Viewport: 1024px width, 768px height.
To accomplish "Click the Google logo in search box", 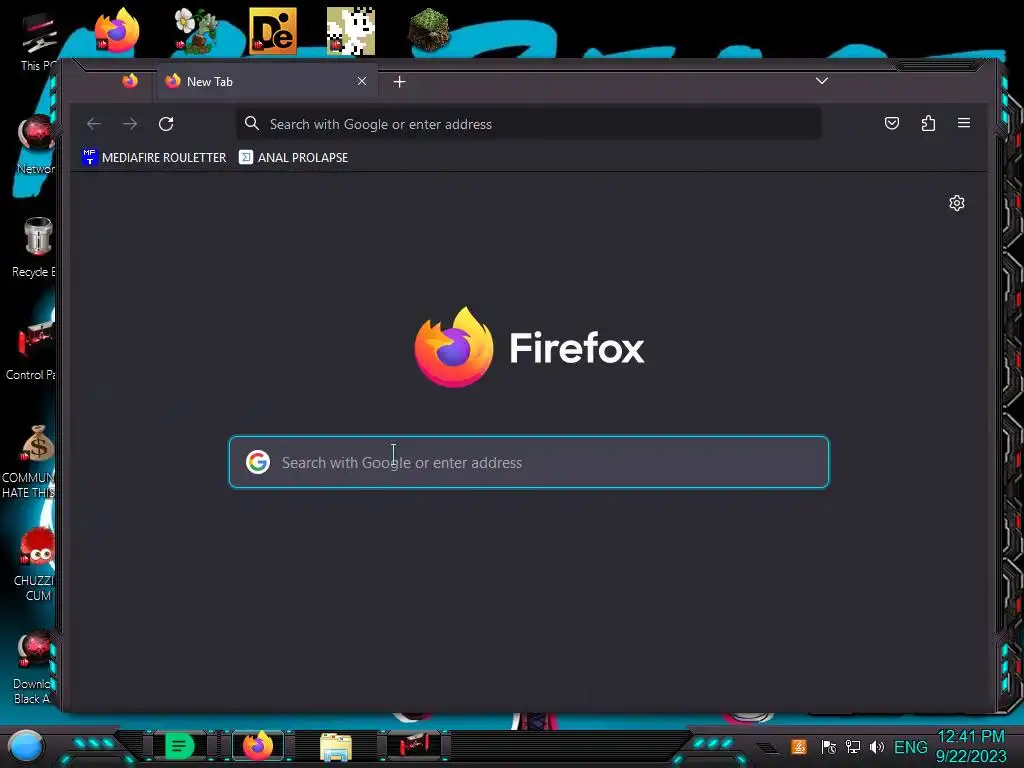I will click(x=258, y=462).
